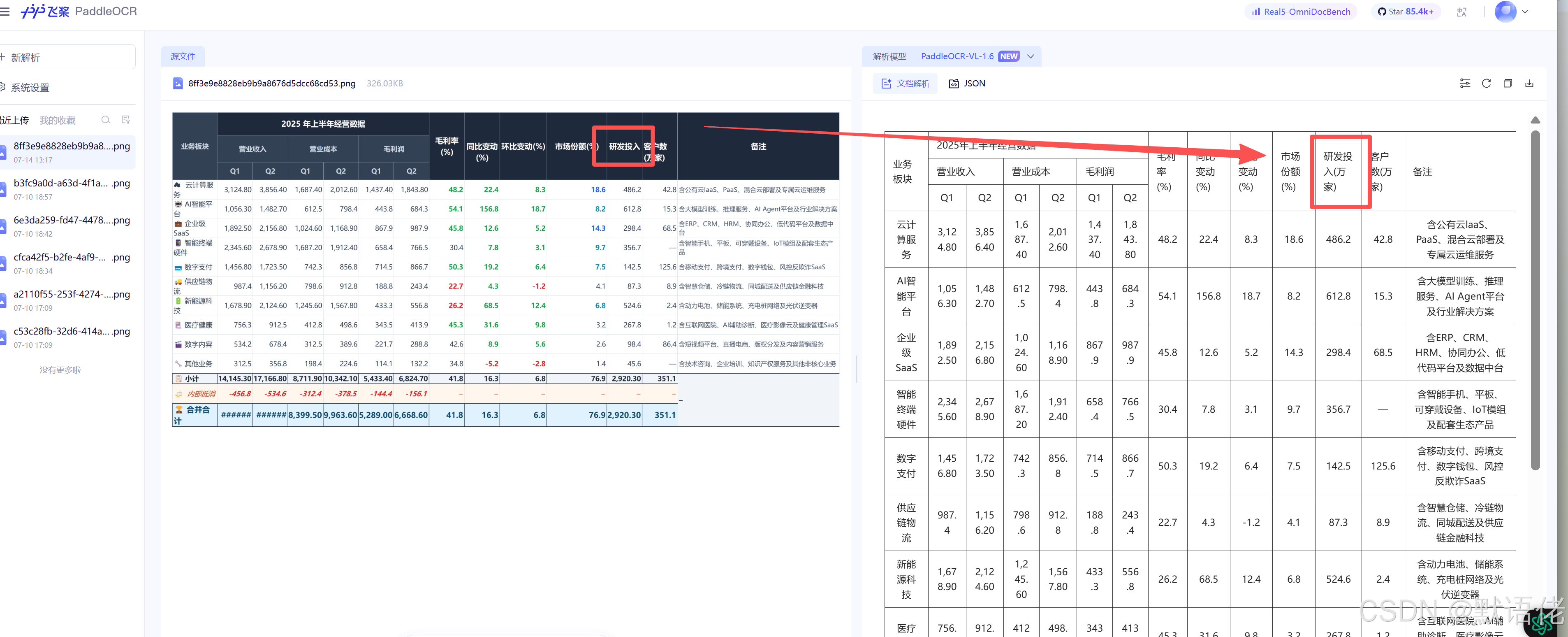
Task: Click the 智能终端硬件 row label in parsed table
Action: pyautogui.click(x=906, y=409)
